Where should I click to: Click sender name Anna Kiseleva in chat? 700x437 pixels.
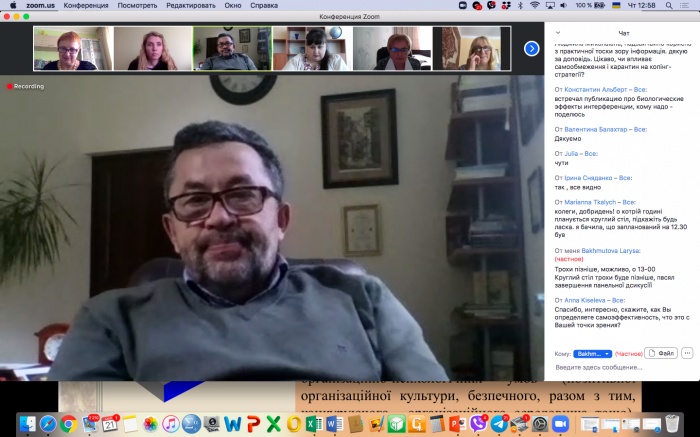coord(585,300)
